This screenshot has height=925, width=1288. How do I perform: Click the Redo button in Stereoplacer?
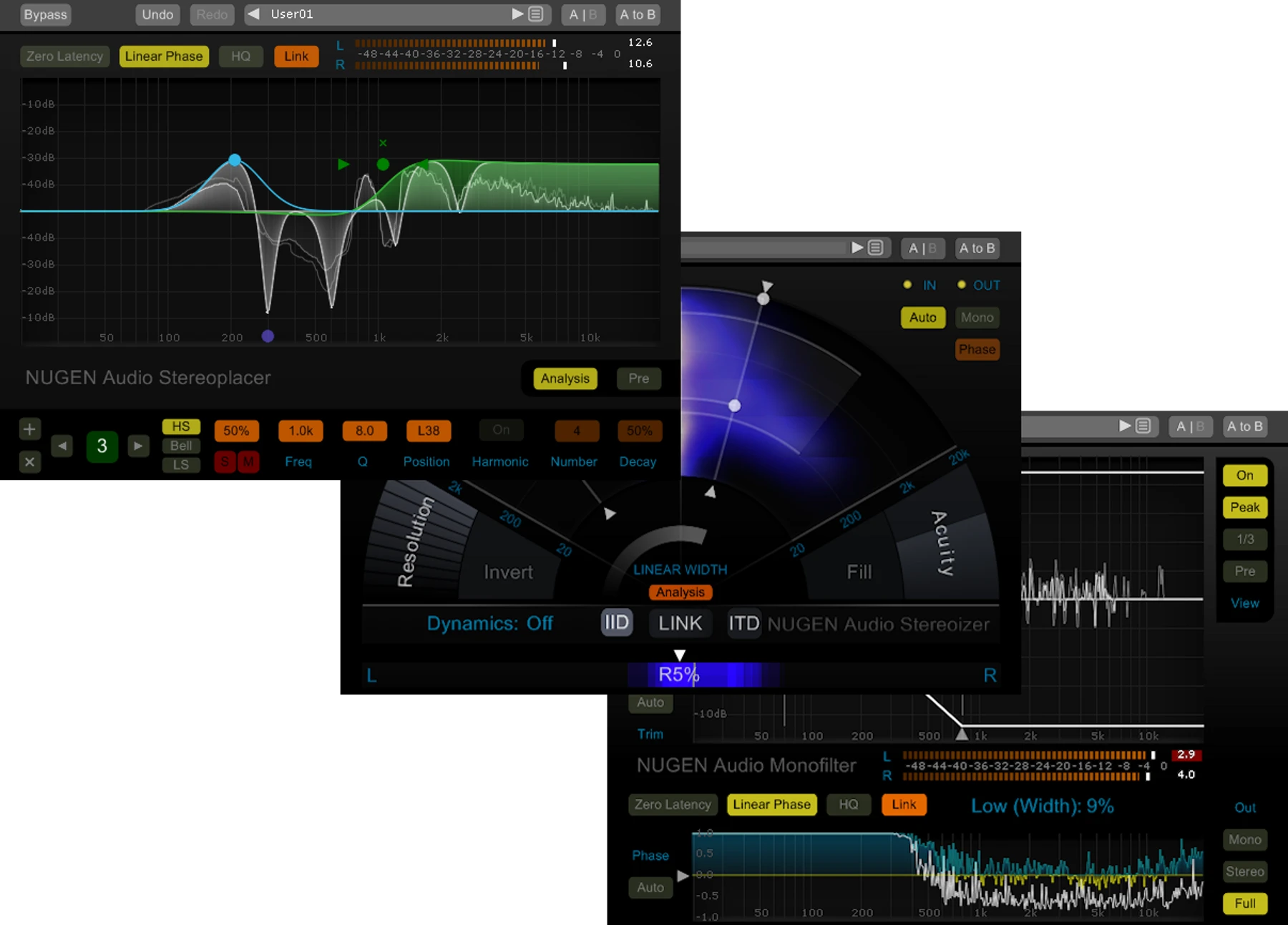[212, 14]
